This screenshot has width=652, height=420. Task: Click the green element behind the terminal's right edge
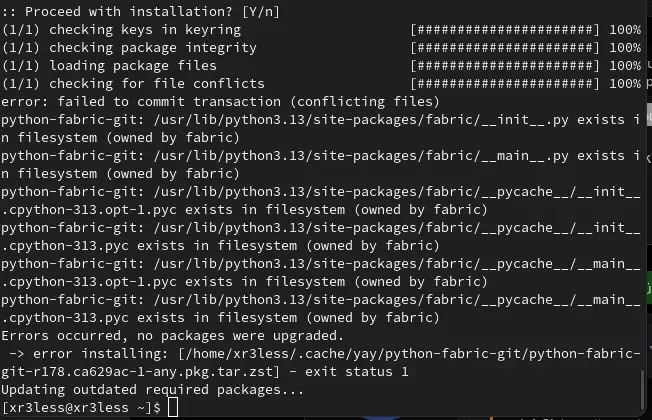(x=650, y=288)
